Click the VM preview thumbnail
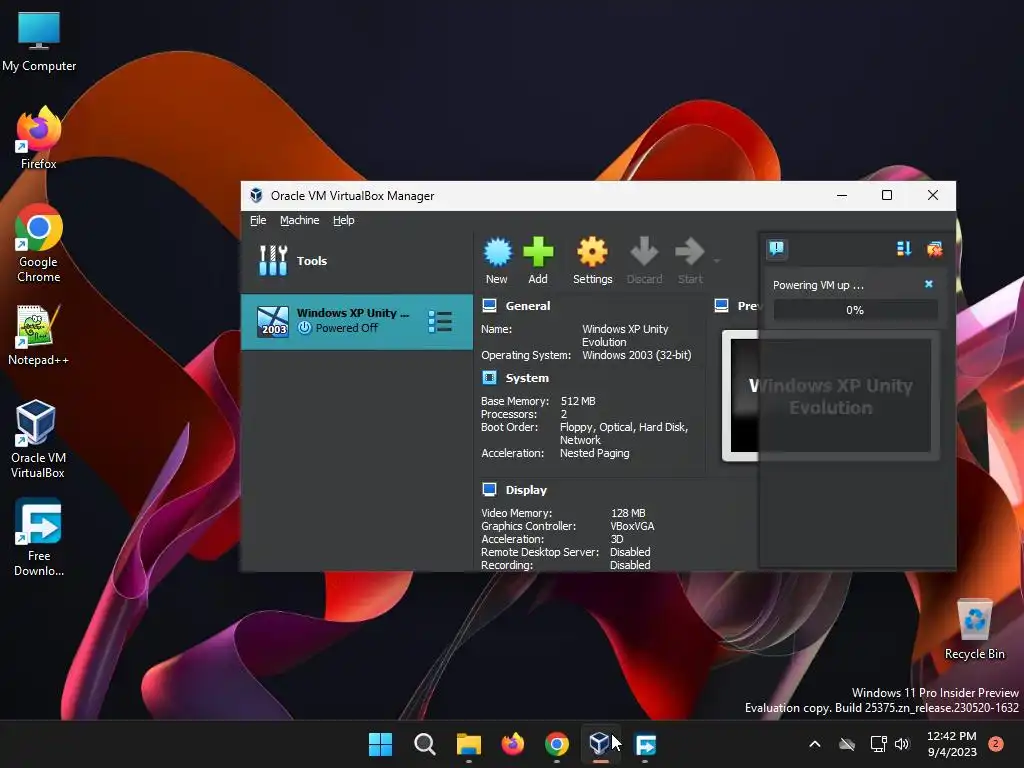1024x768 pixels. [831, 396]
